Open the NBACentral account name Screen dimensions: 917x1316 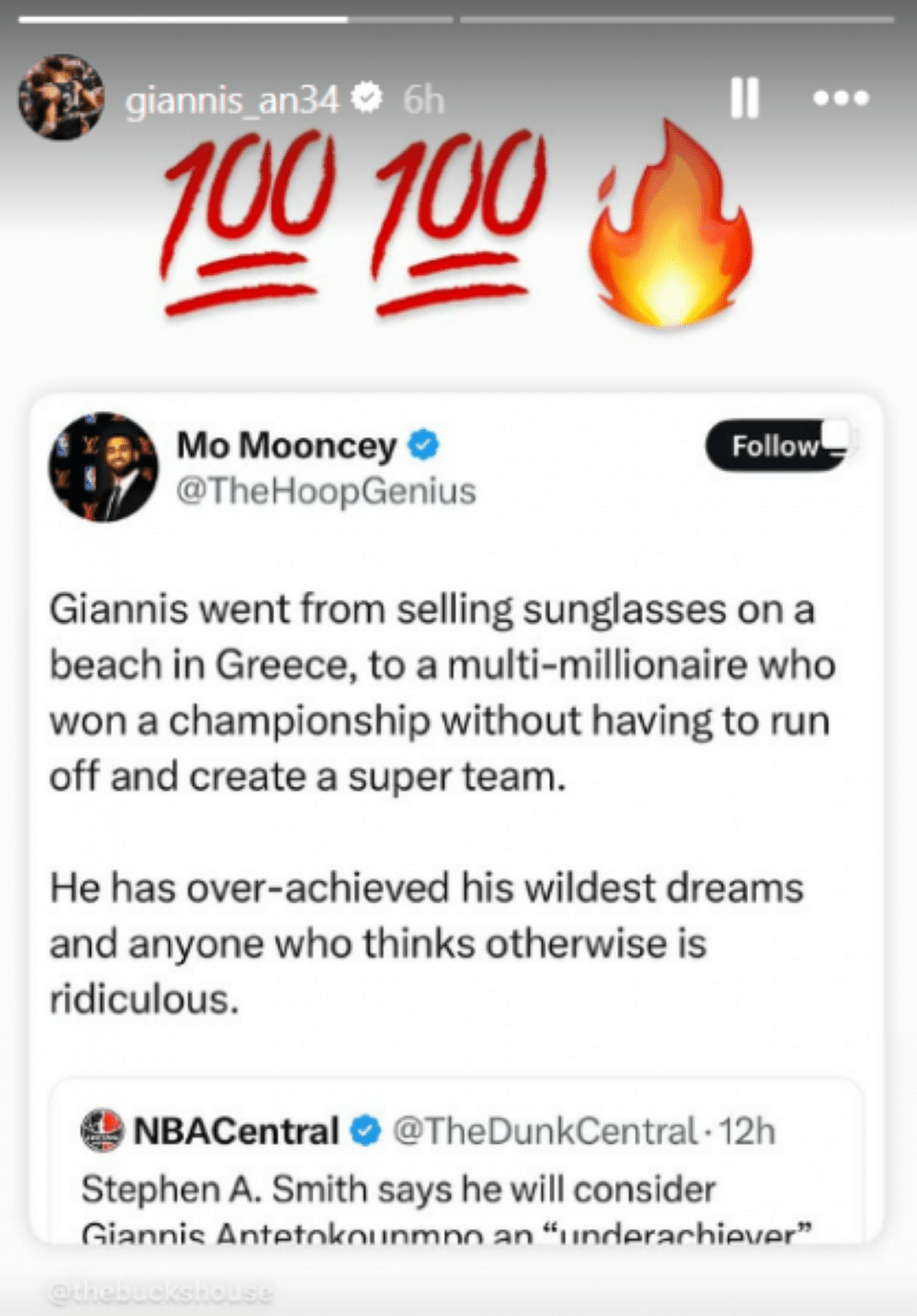pos(236,1131)
